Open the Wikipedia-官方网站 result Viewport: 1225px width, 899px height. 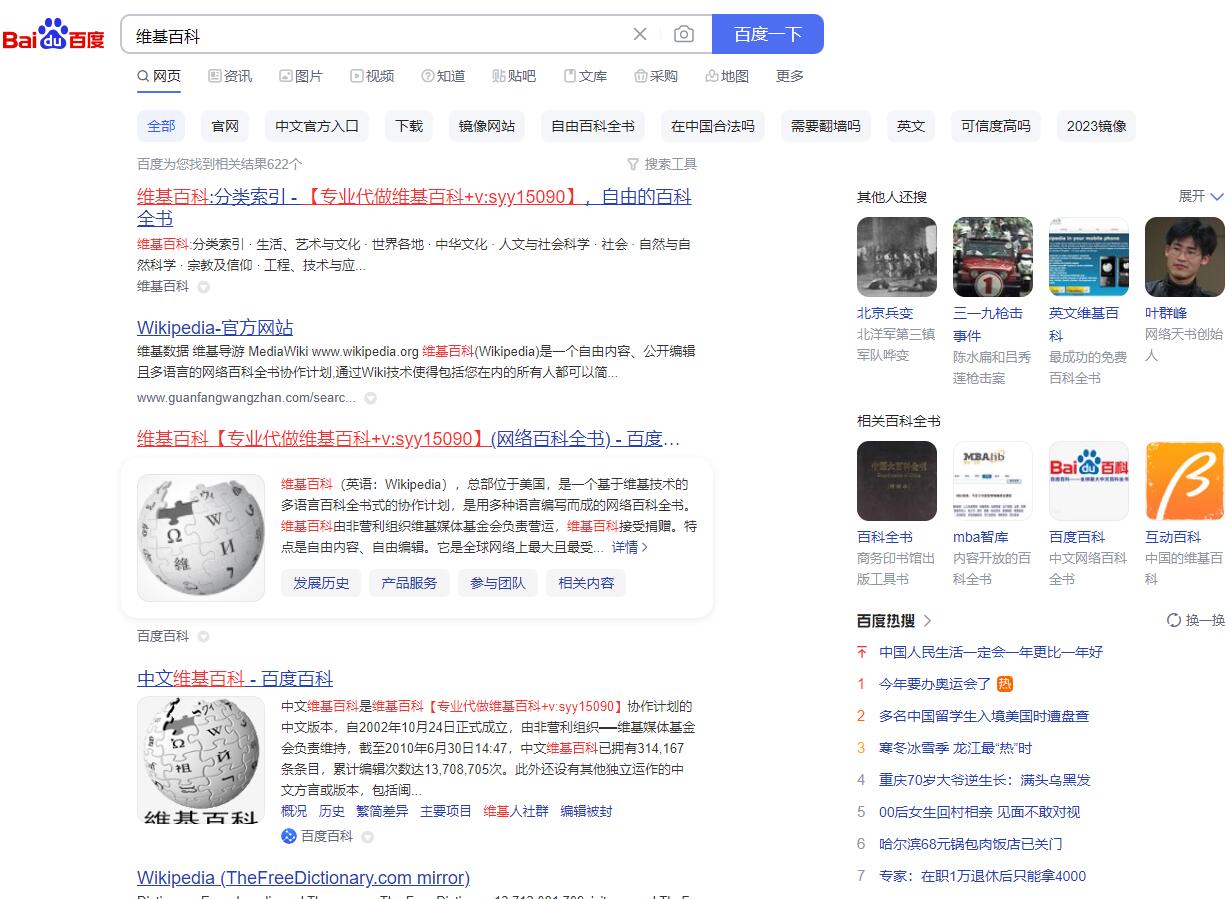click(x=215, y=327)
